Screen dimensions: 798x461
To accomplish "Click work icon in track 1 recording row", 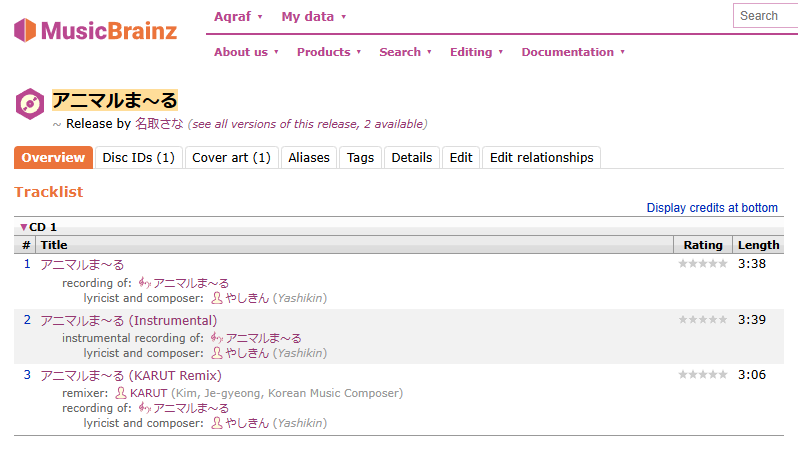I will tap(144, 283).
